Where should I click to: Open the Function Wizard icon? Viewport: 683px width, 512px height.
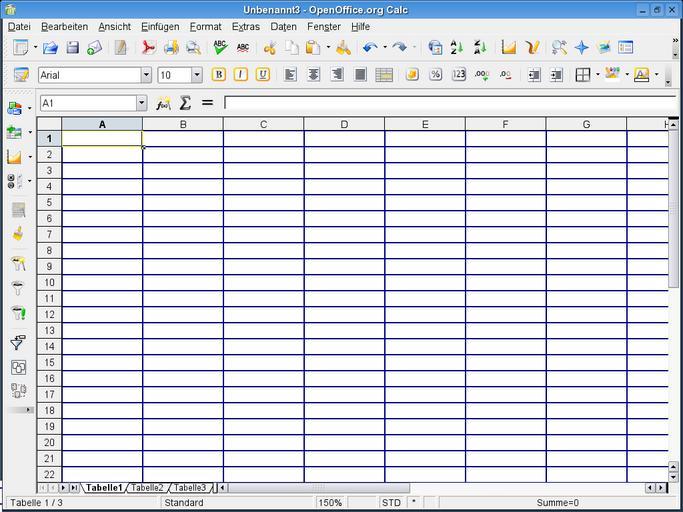pyautogui.click(x=163, y=103)
